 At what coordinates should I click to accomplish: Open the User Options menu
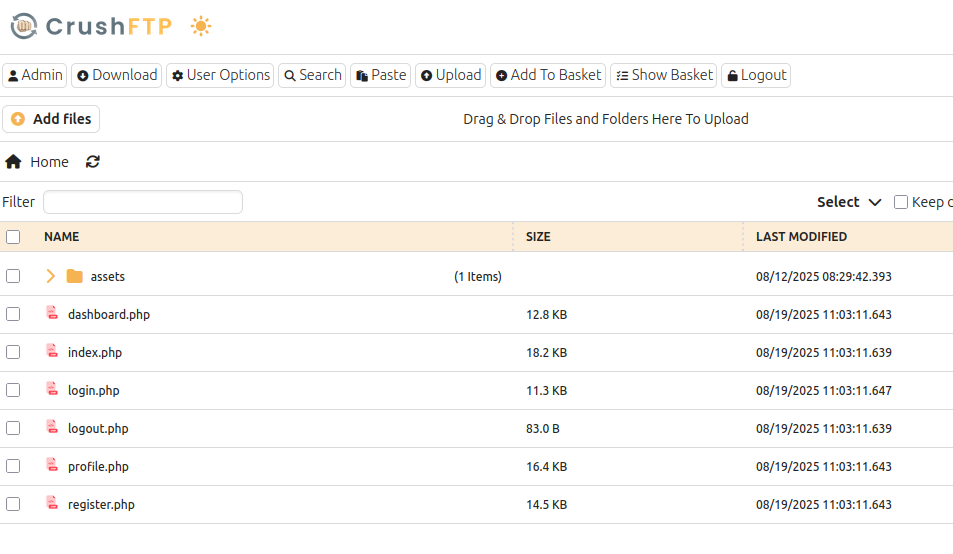tap(220, 75)
